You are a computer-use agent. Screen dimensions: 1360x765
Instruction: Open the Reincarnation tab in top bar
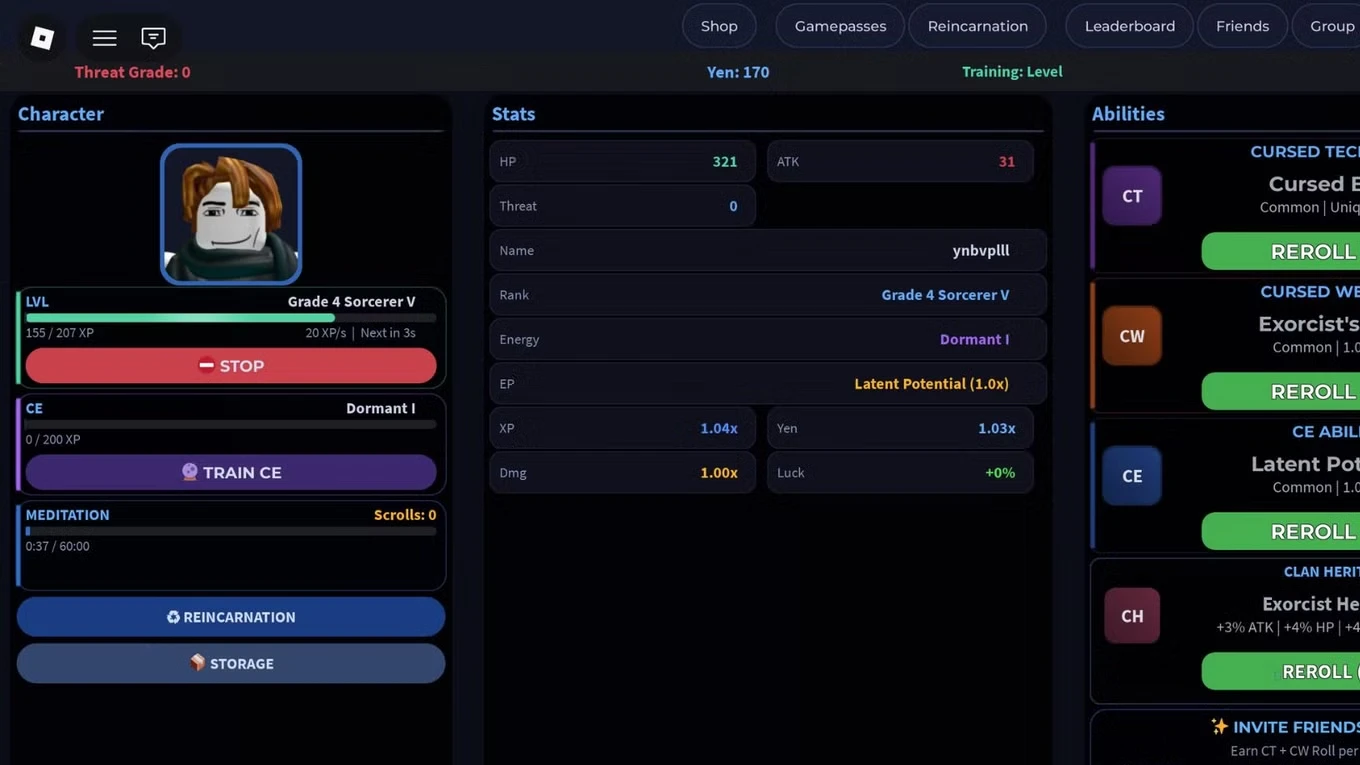pos(977,26)
